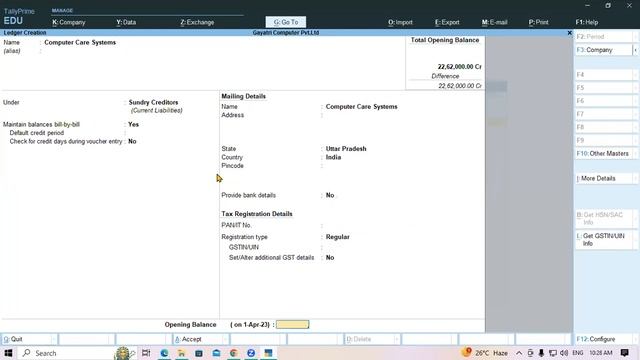Collapse the right button bar arrow
The image size is (640, 360).
coord(636,50)
